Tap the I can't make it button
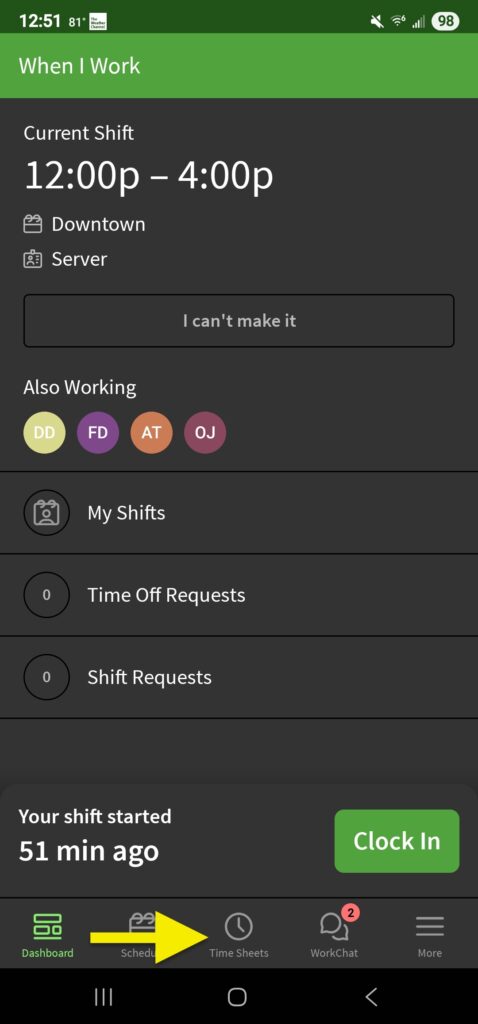The image size is (478, 1024). tap(239, 321)
